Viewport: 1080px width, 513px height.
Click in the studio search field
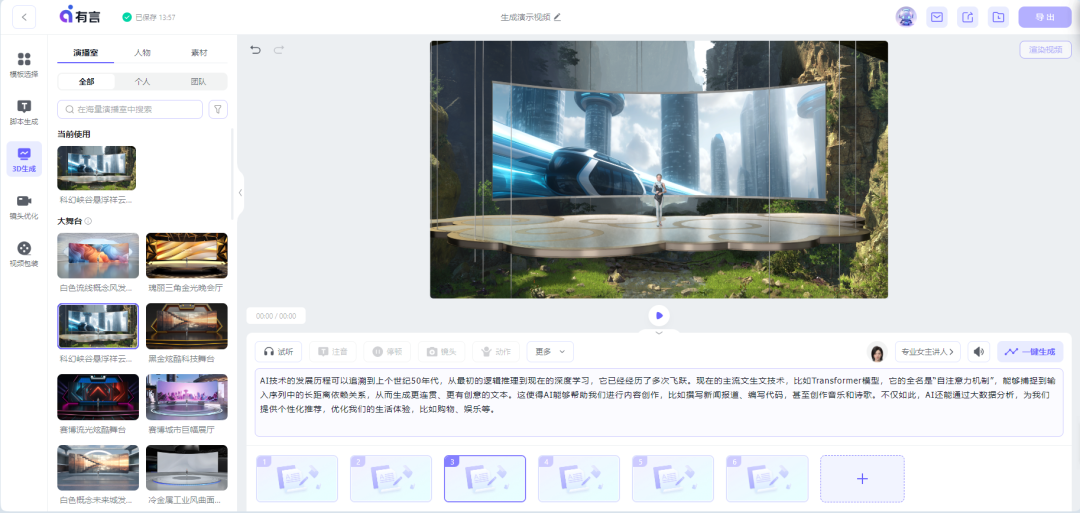[x=130, y=109]
